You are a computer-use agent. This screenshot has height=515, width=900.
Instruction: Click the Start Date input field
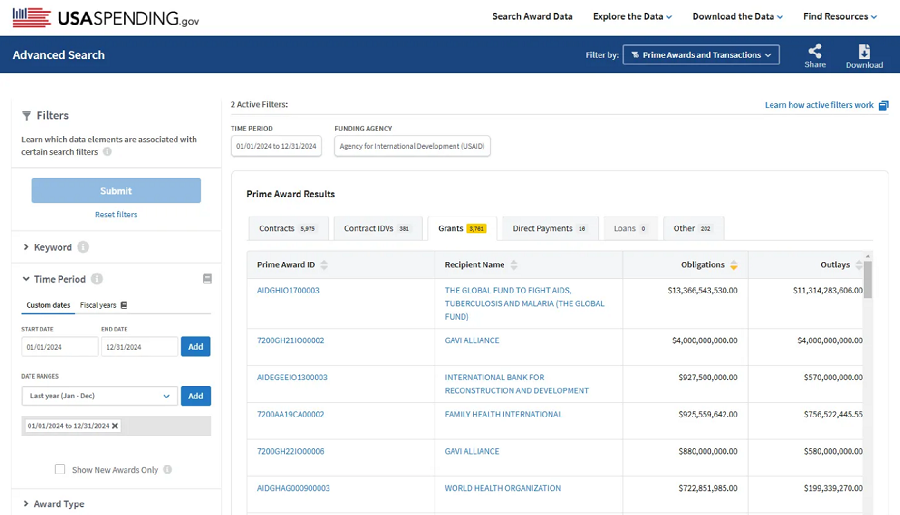pyautogui.click(x=60, y=347)
